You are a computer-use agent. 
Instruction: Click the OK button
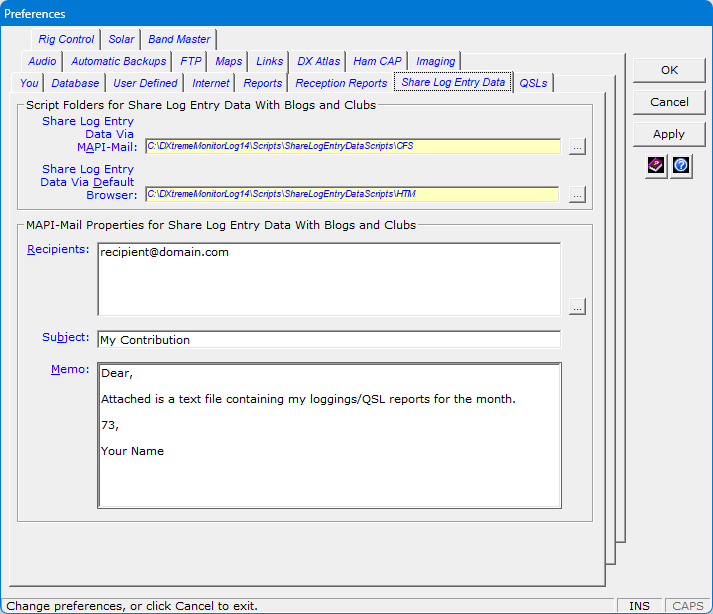669,70
